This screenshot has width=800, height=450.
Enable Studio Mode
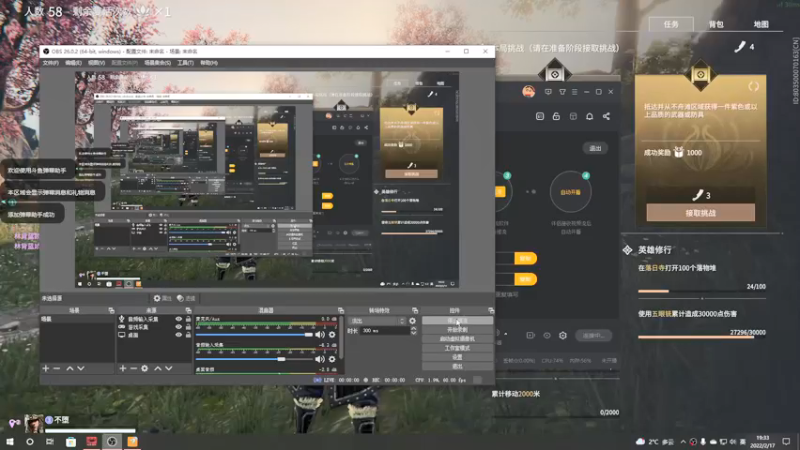pos(457,348)
